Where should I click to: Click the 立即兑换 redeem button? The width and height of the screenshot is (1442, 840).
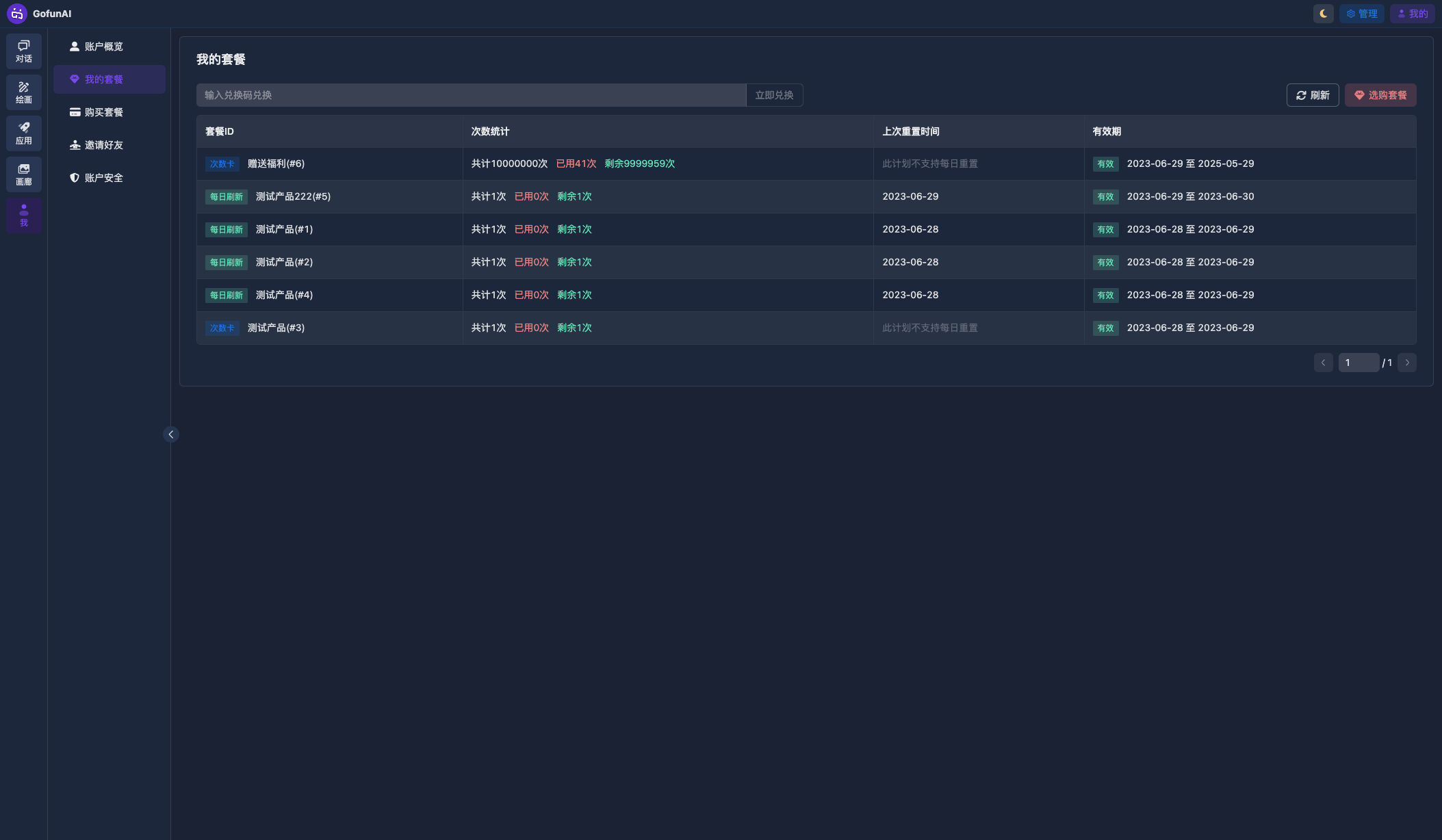[x=774, y=95]
